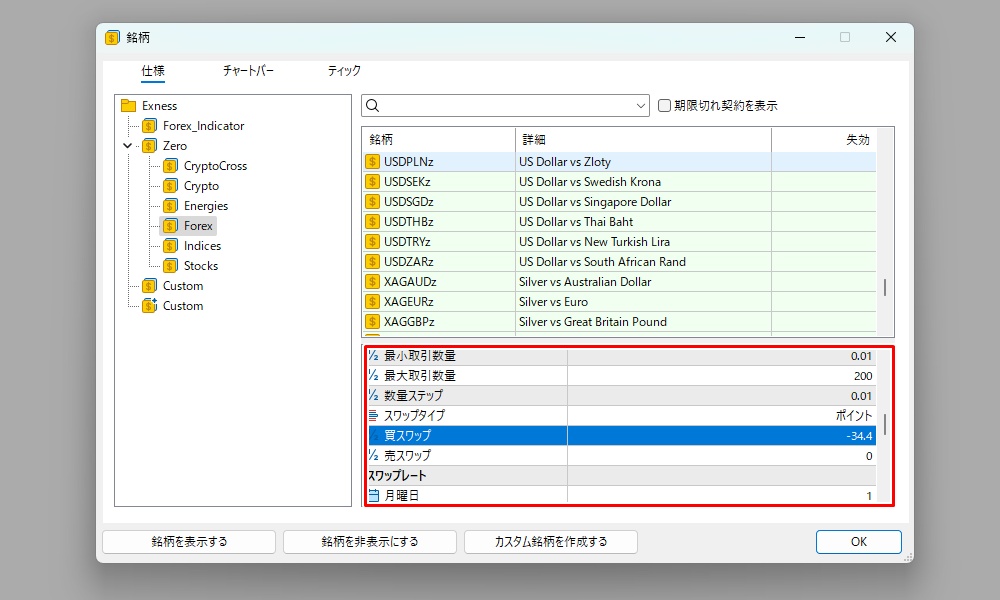
Task: Collapse the Zero tree node
Action: tap(127, 146)
